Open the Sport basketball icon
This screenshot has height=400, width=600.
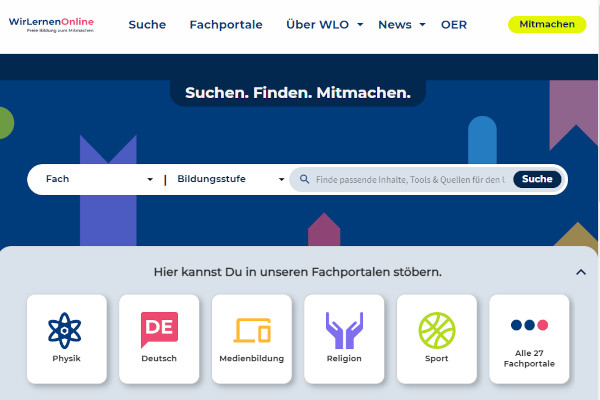coord(437,330)
